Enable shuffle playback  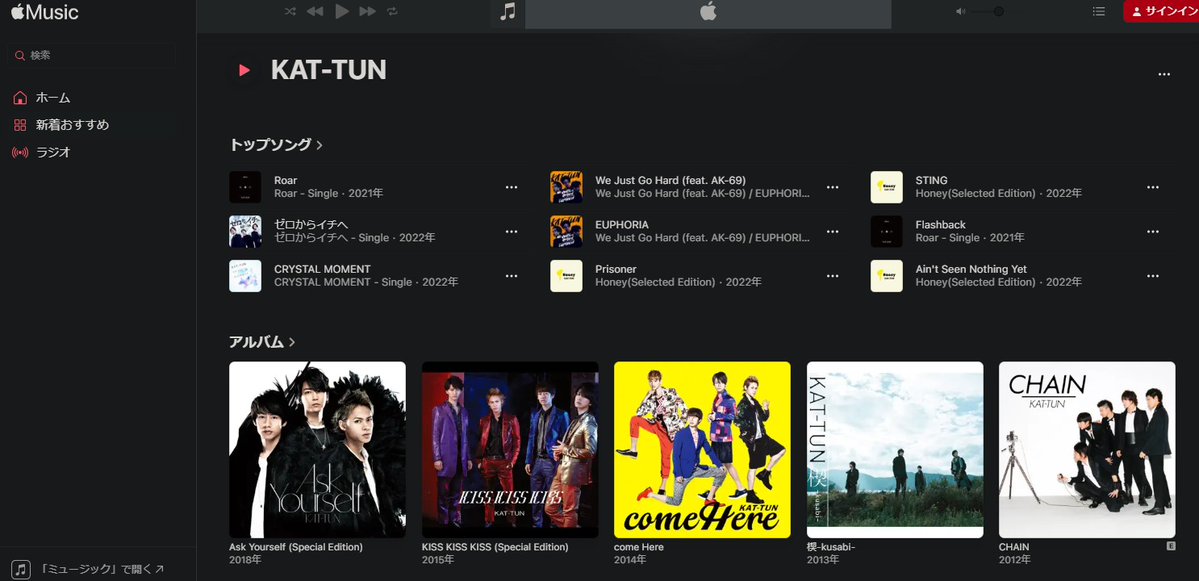coord(289,11)
